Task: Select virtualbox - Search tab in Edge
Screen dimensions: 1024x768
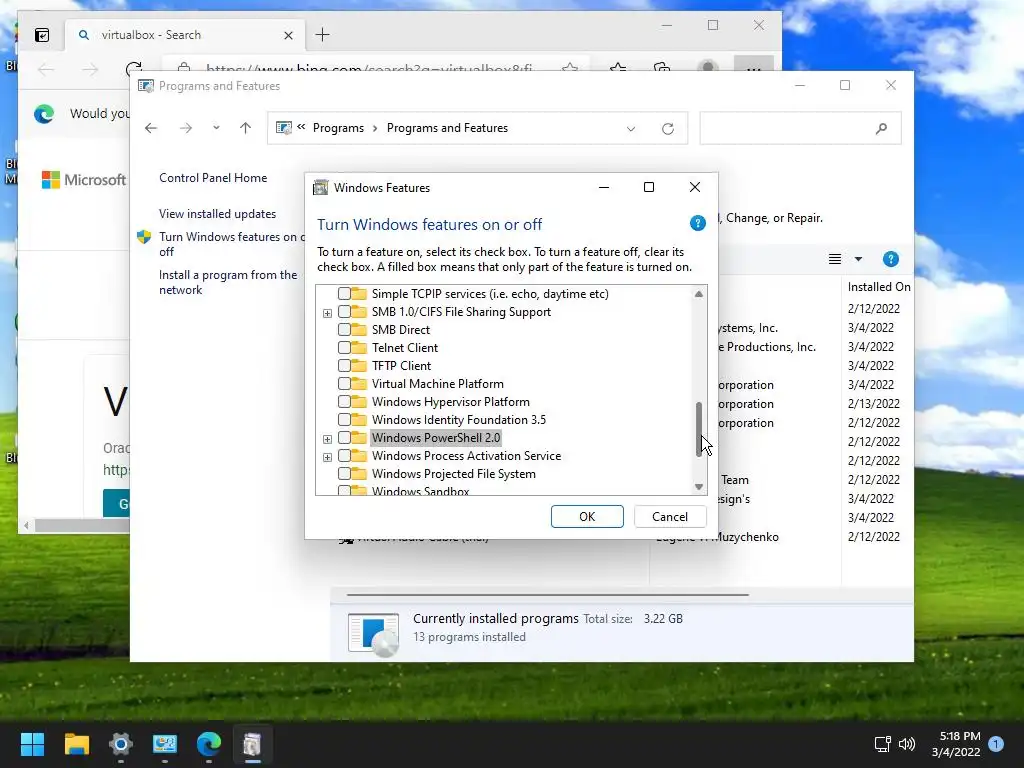Action: (184, 35)
